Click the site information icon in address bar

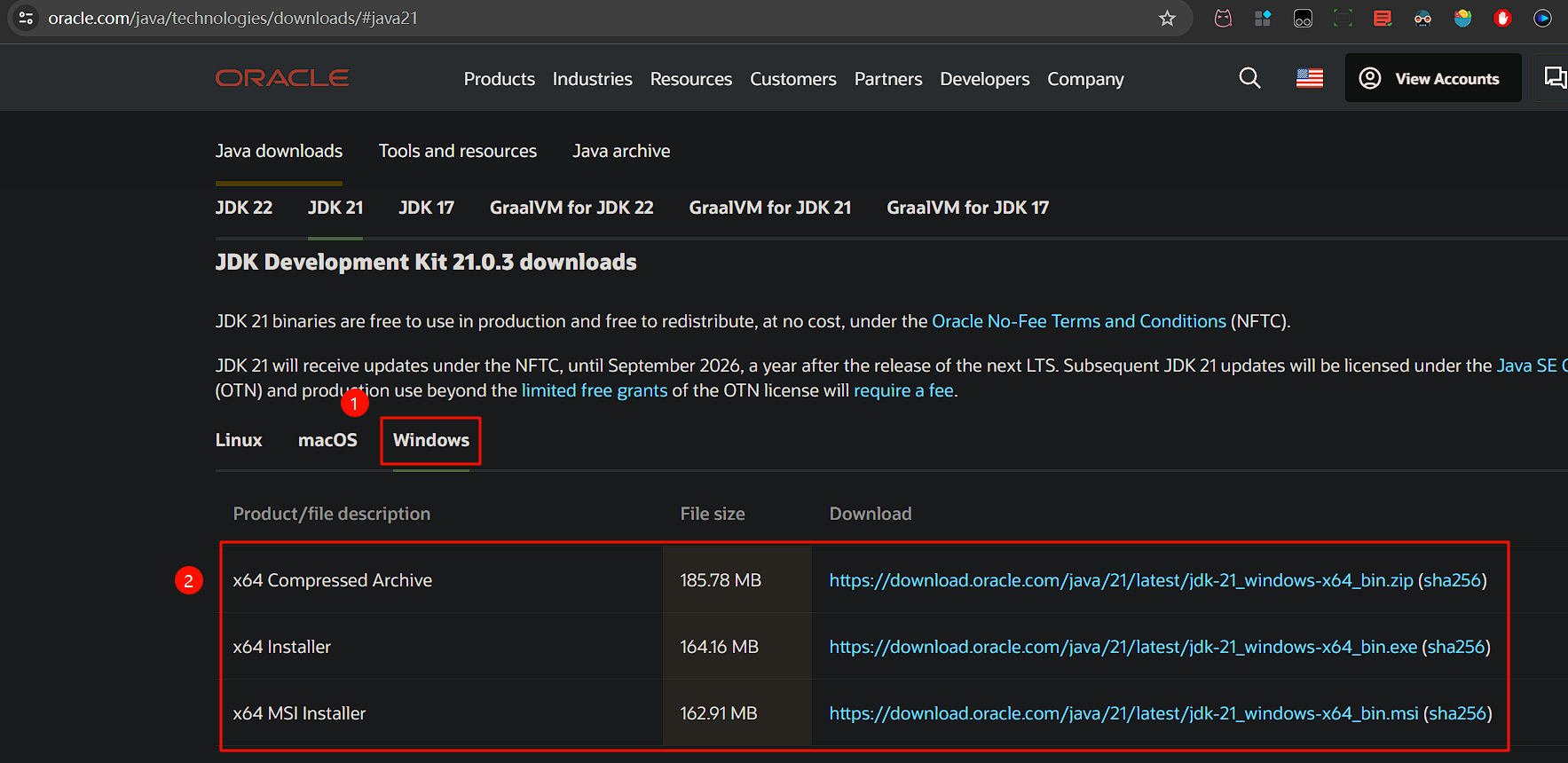(x=27, y=18)
